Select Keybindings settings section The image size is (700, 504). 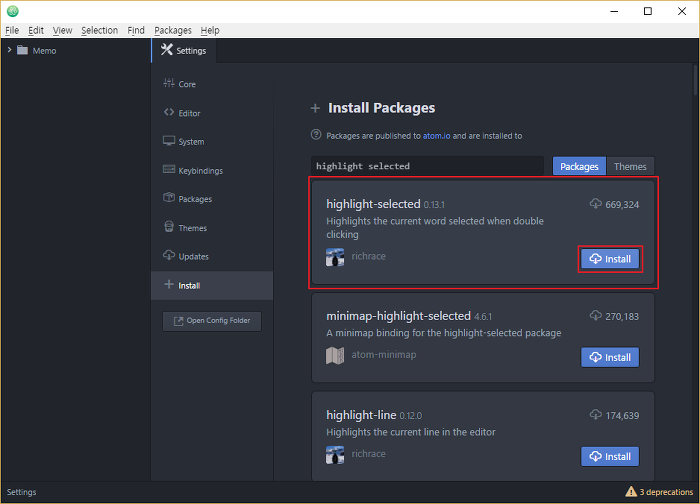(x=212, y=171)
